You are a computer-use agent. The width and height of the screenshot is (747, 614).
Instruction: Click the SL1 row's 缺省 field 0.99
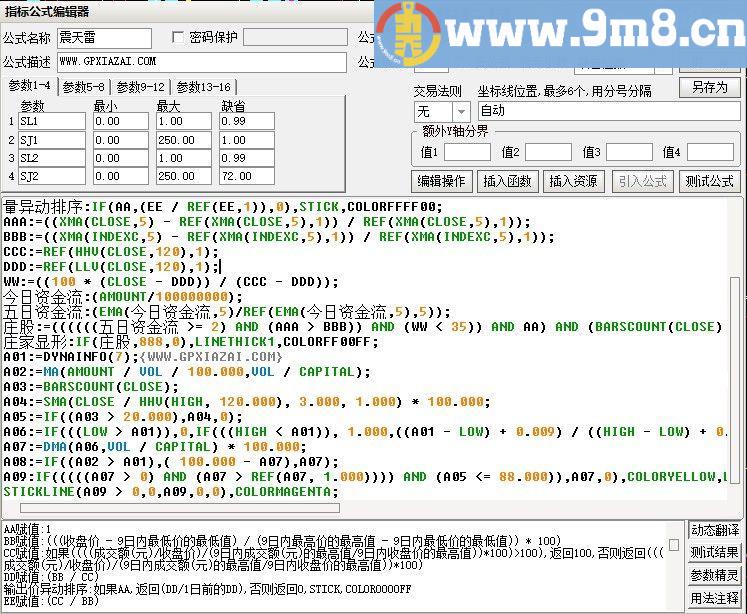point(247,121)
